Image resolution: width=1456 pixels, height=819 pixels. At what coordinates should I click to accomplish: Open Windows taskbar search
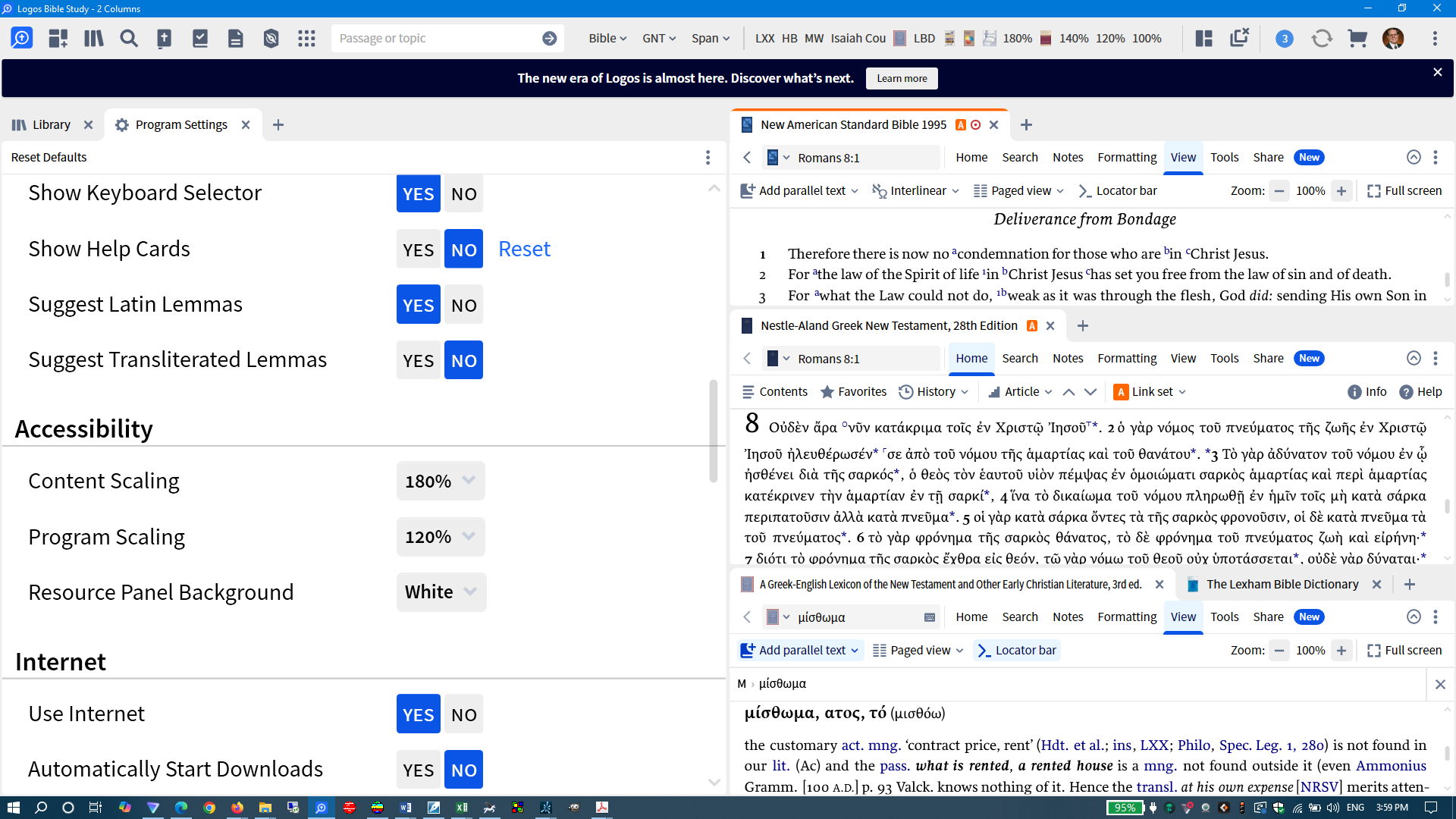(41, 808)
